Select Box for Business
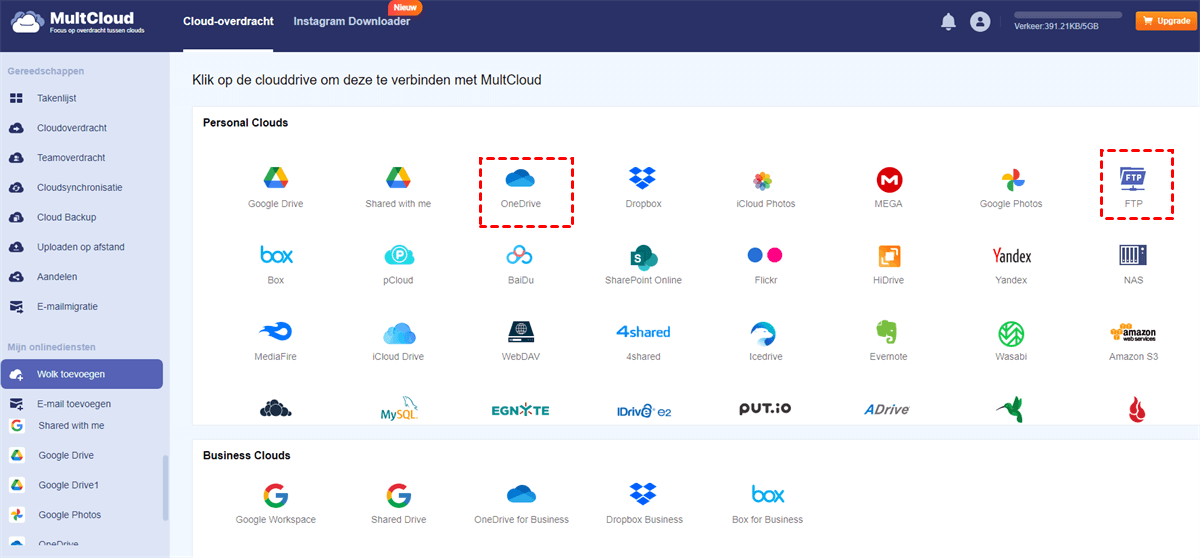The height and width of the screenshot is (558, 1200). pyautogui.click(x=767, y=503)
